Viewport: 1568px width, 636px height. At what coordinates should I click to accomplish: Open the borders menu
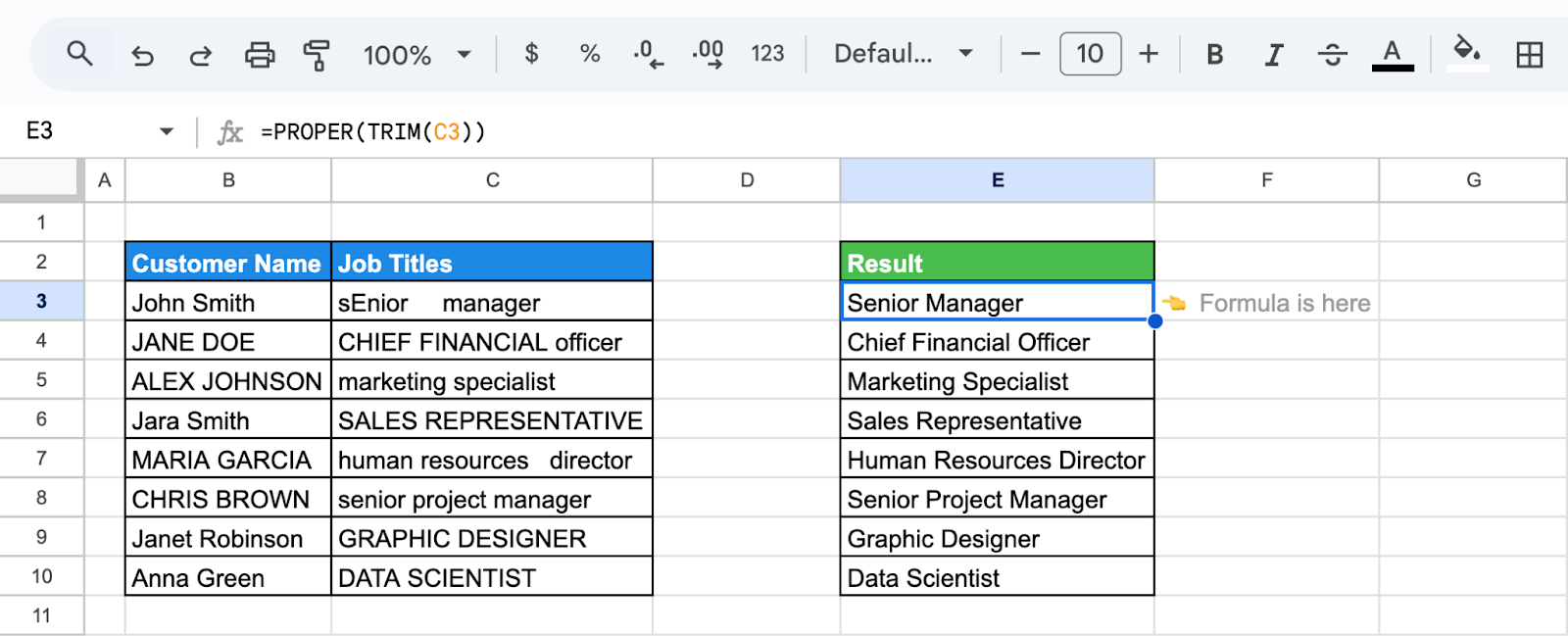[x=1529, y=54]
